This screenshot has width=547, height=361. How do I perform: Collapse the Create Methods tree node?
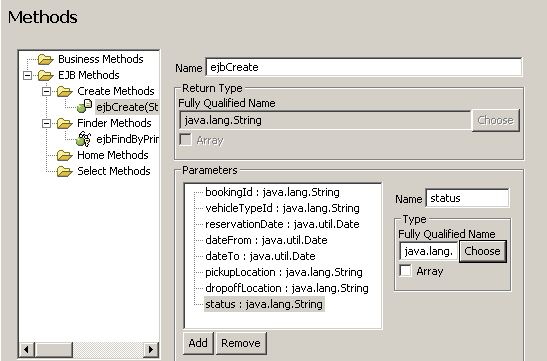[x=46, y=91]
